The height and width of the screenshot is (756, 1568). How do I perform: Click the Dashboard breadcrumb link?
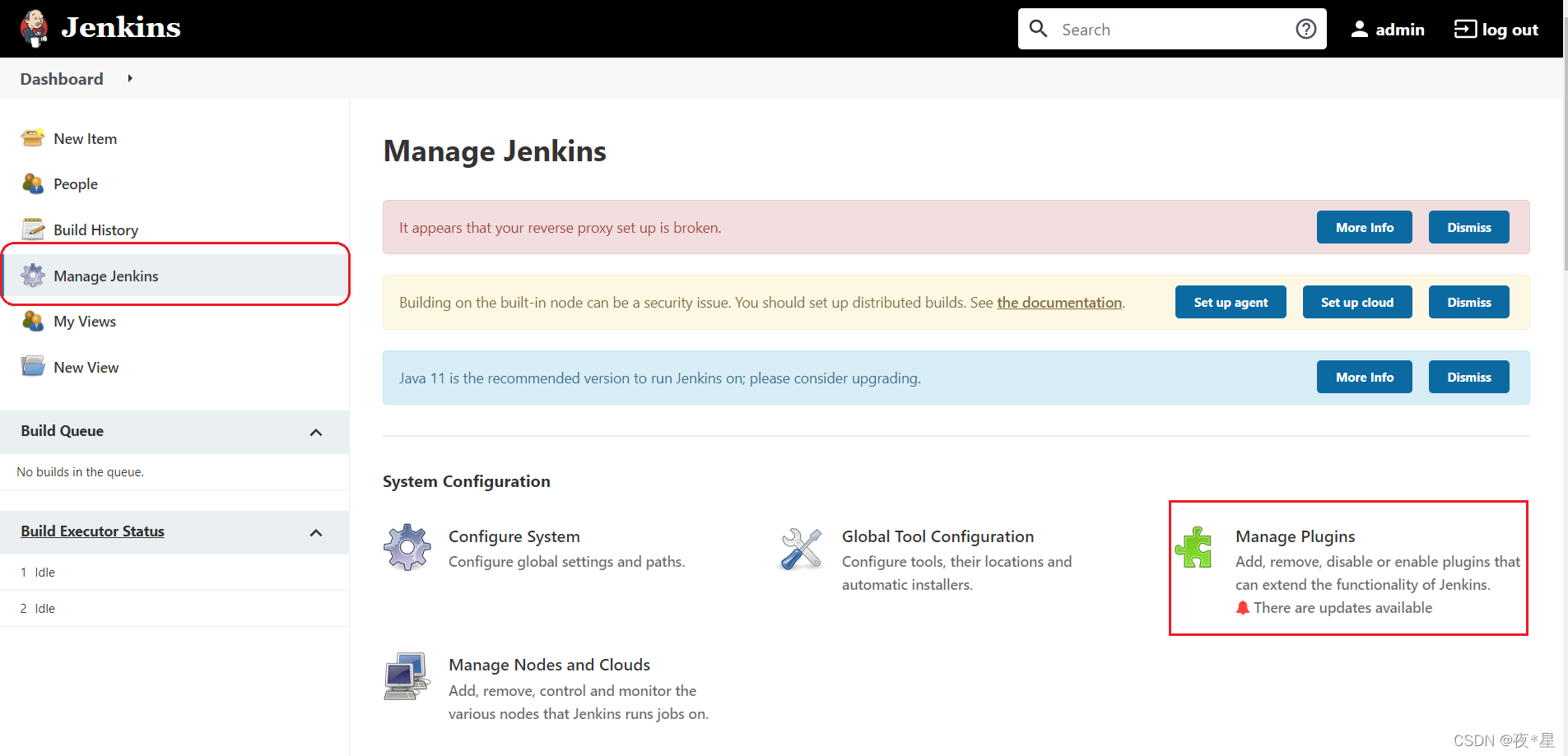pyautogui.click(x=62, y=79)
